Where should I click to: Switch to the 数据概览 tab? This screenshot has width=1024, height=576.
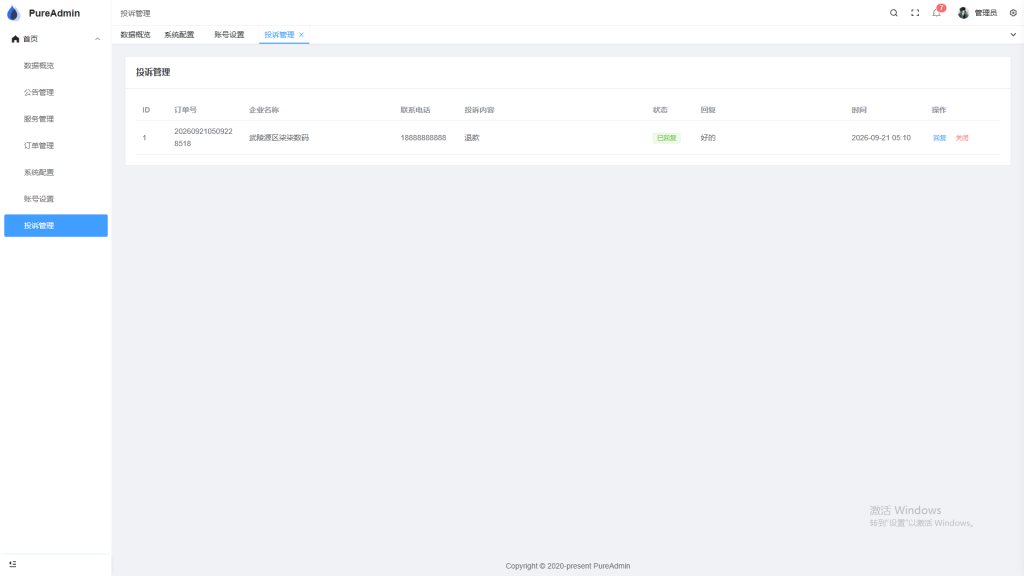[135, 35]
